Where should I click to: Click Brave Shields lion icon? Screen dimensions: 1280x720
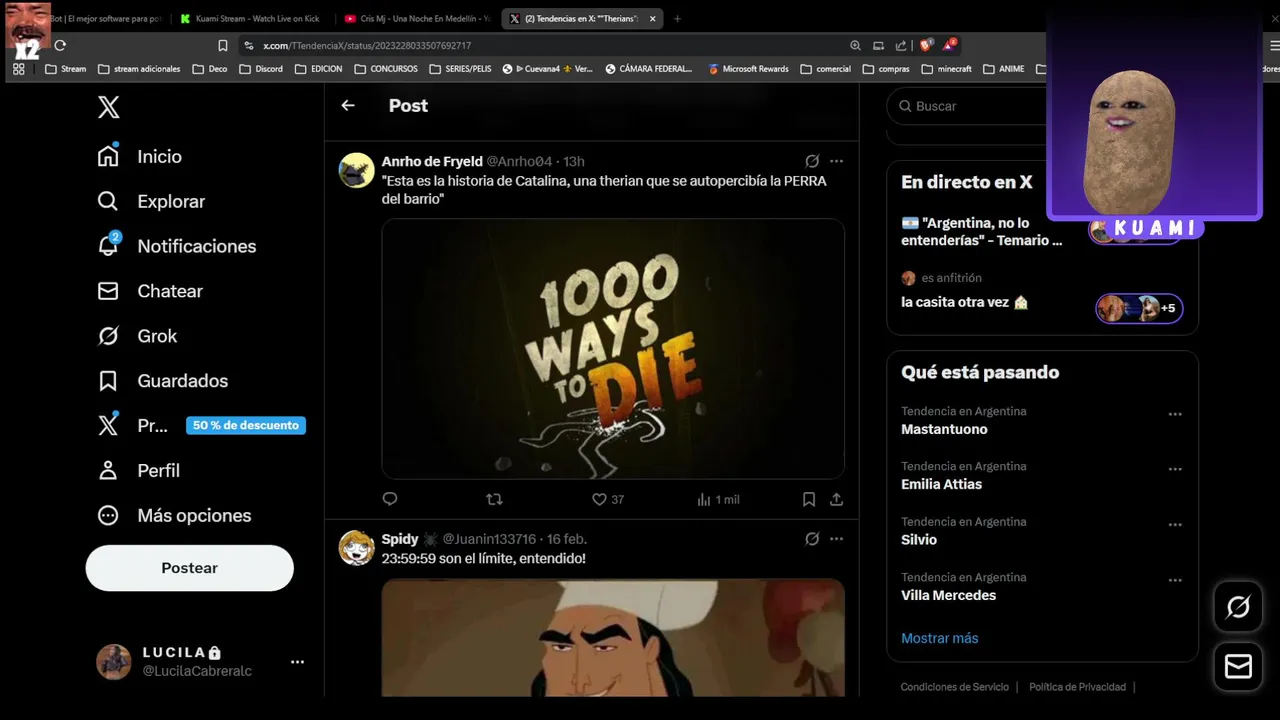tap(926, 45)
